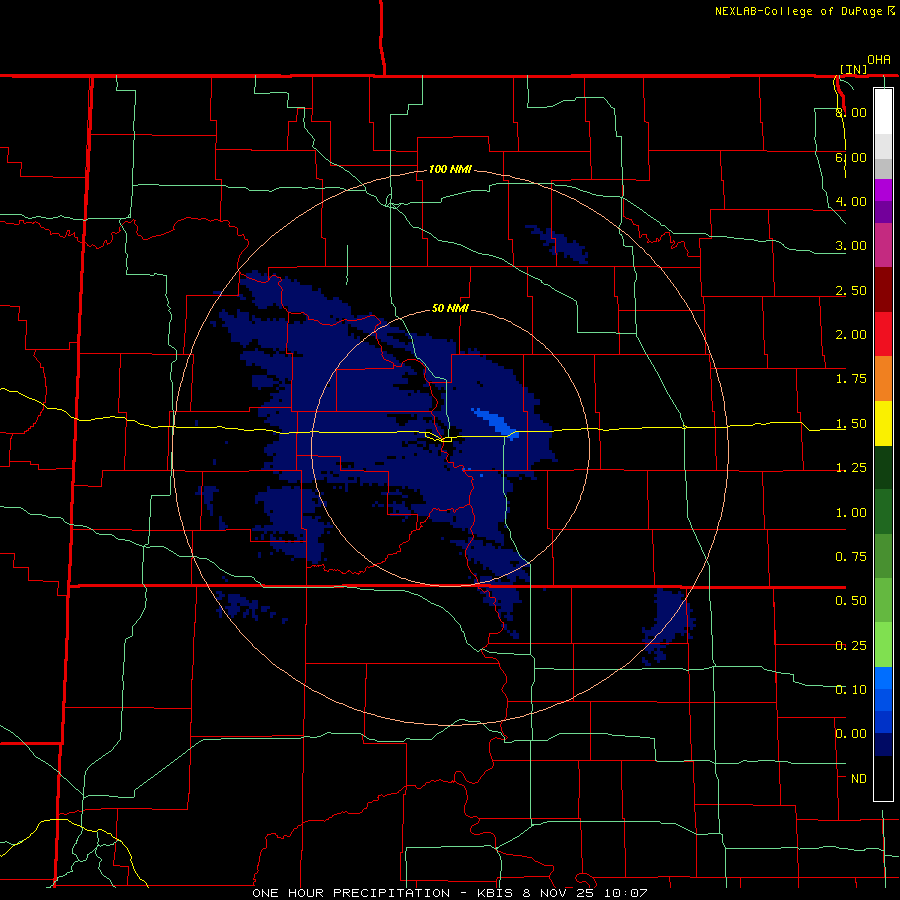Click the ND legend label
The image size is (900, 900).
tap(859, 779)
